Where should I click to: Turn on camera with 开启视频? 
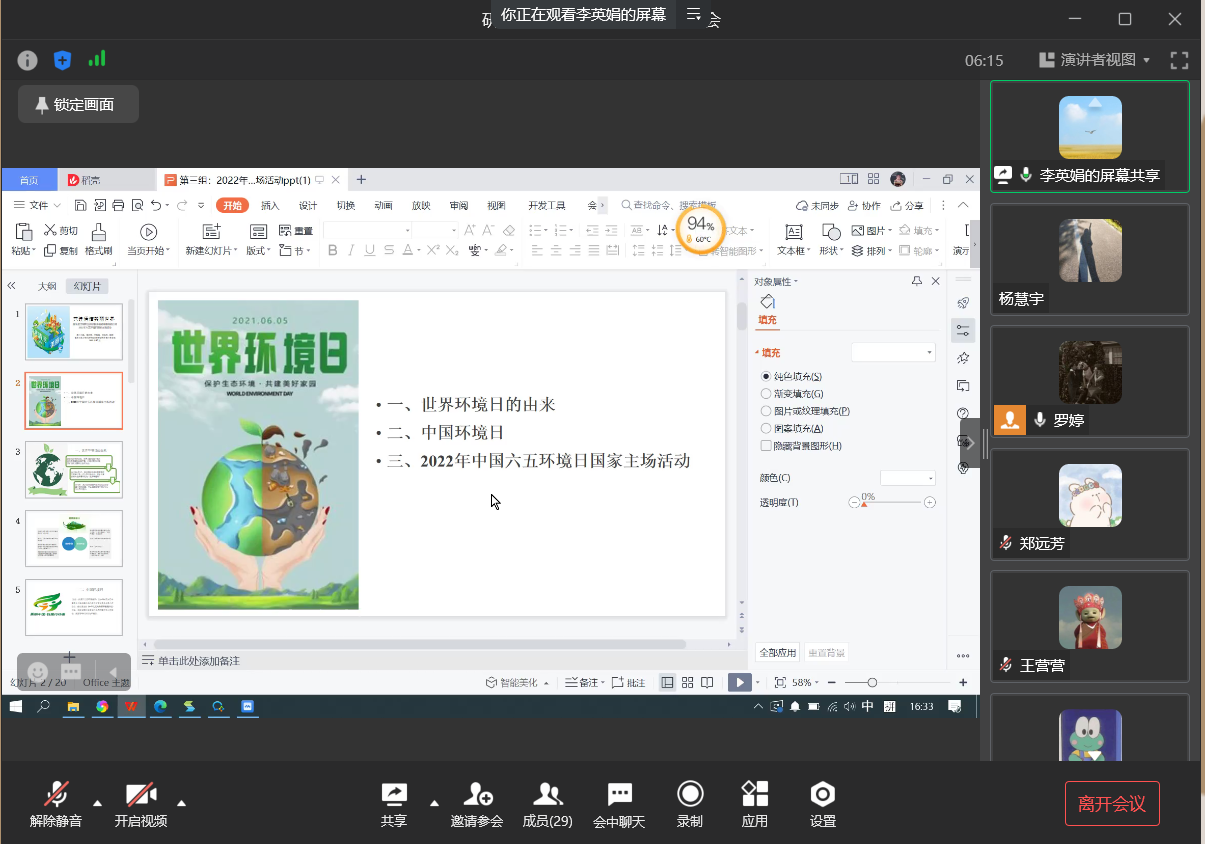point(140,804)
